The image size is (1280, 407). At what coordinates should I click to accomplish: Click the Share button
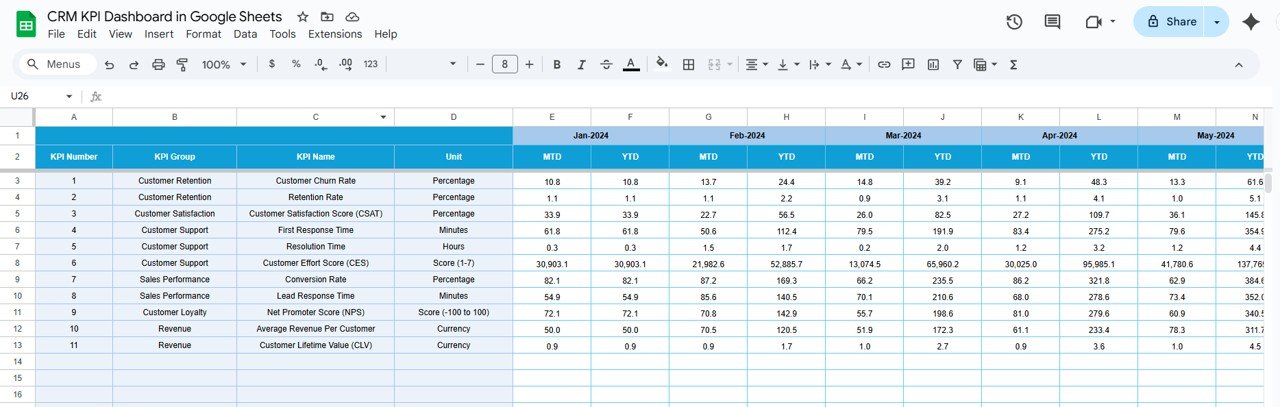click(1171, 21)
